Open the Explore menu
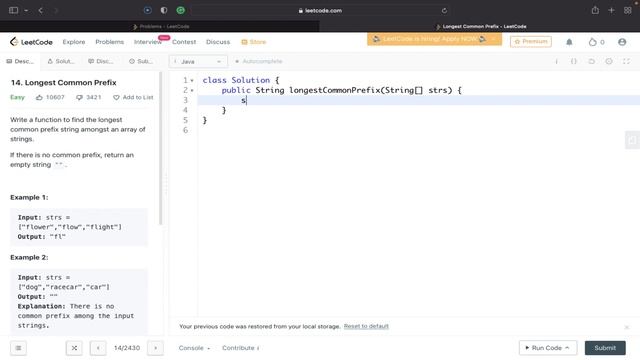The image size is (640, 360). point(74,42)
